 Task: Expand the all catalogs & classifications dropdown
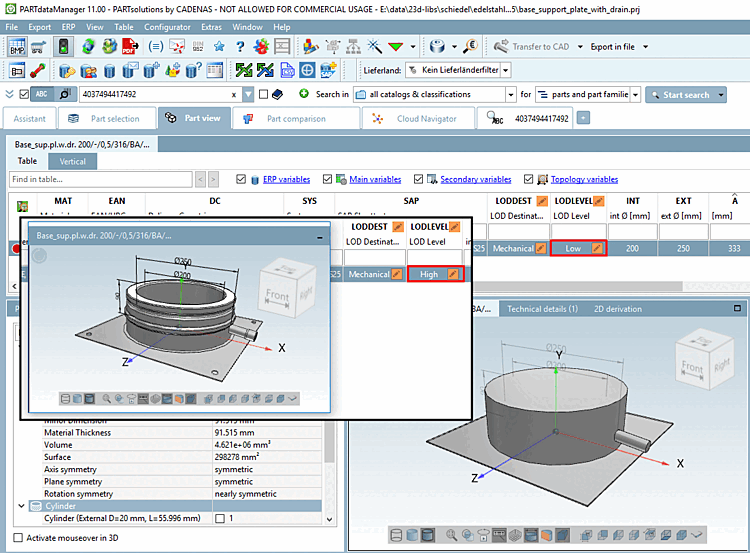[x=432, y=94]
